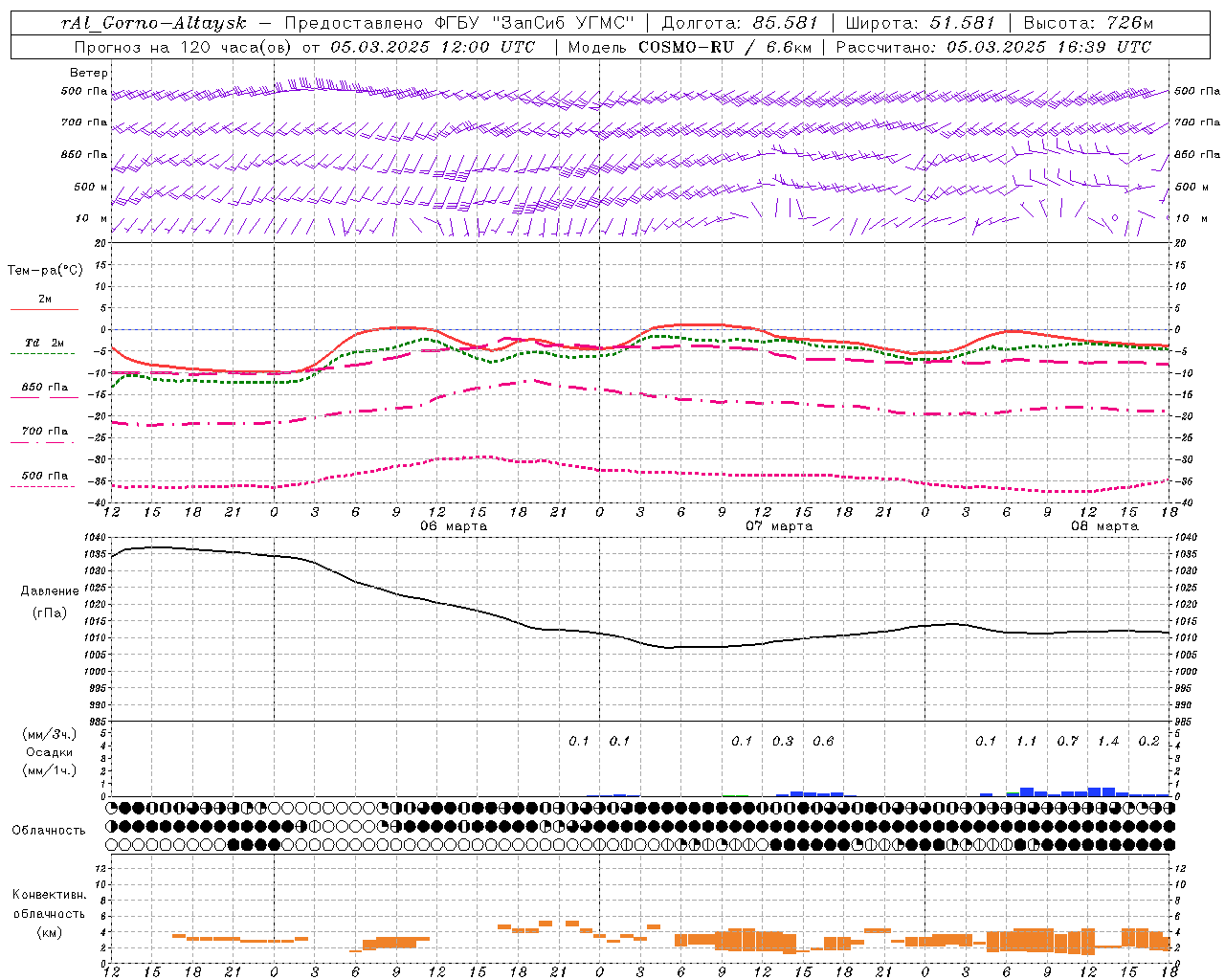Click the Модель COSMO-RU / 6.6км label
This screenshot has width=1225, height=980.
coord(690,47)
